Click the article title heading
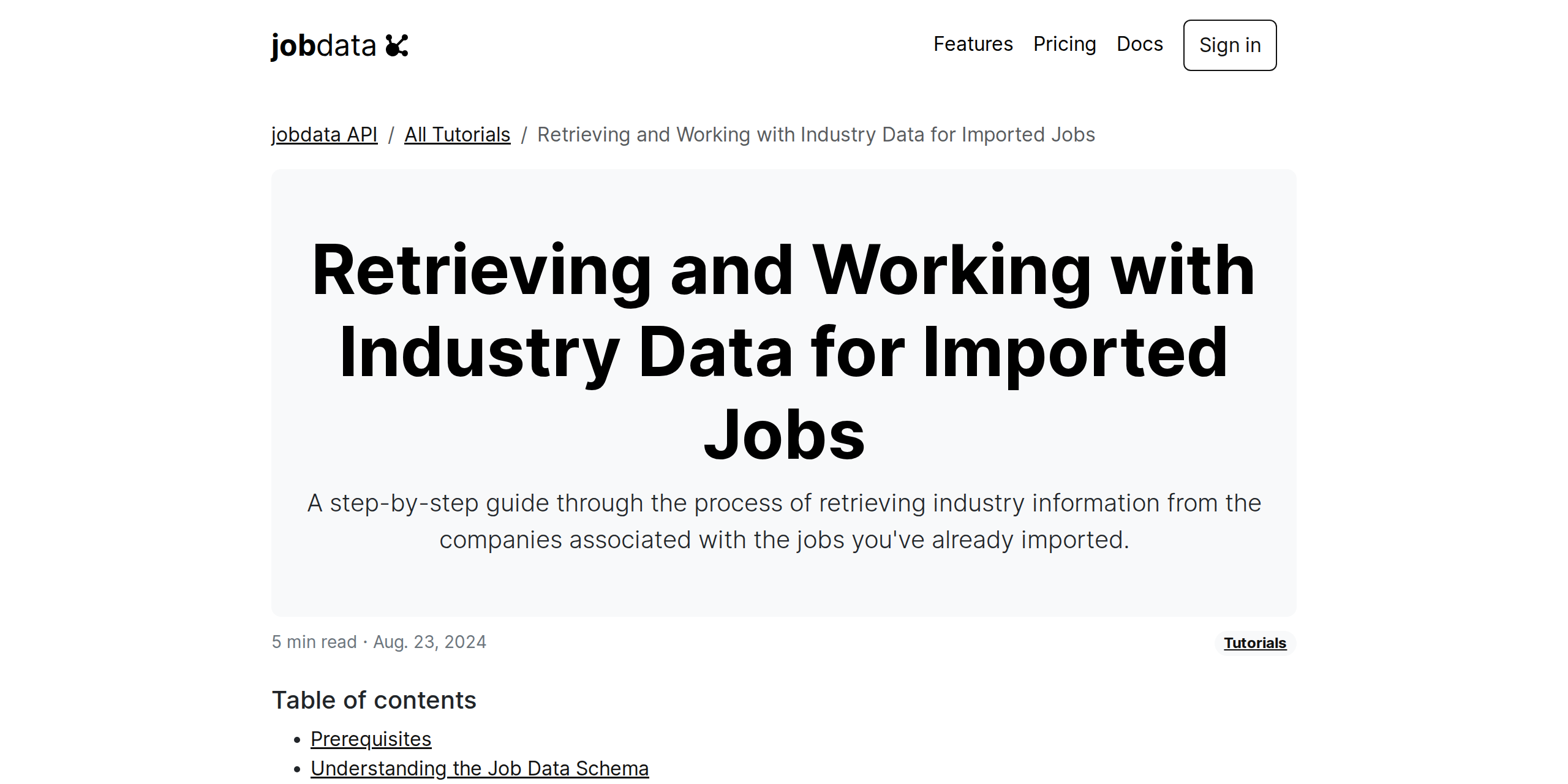 [784, 352]
